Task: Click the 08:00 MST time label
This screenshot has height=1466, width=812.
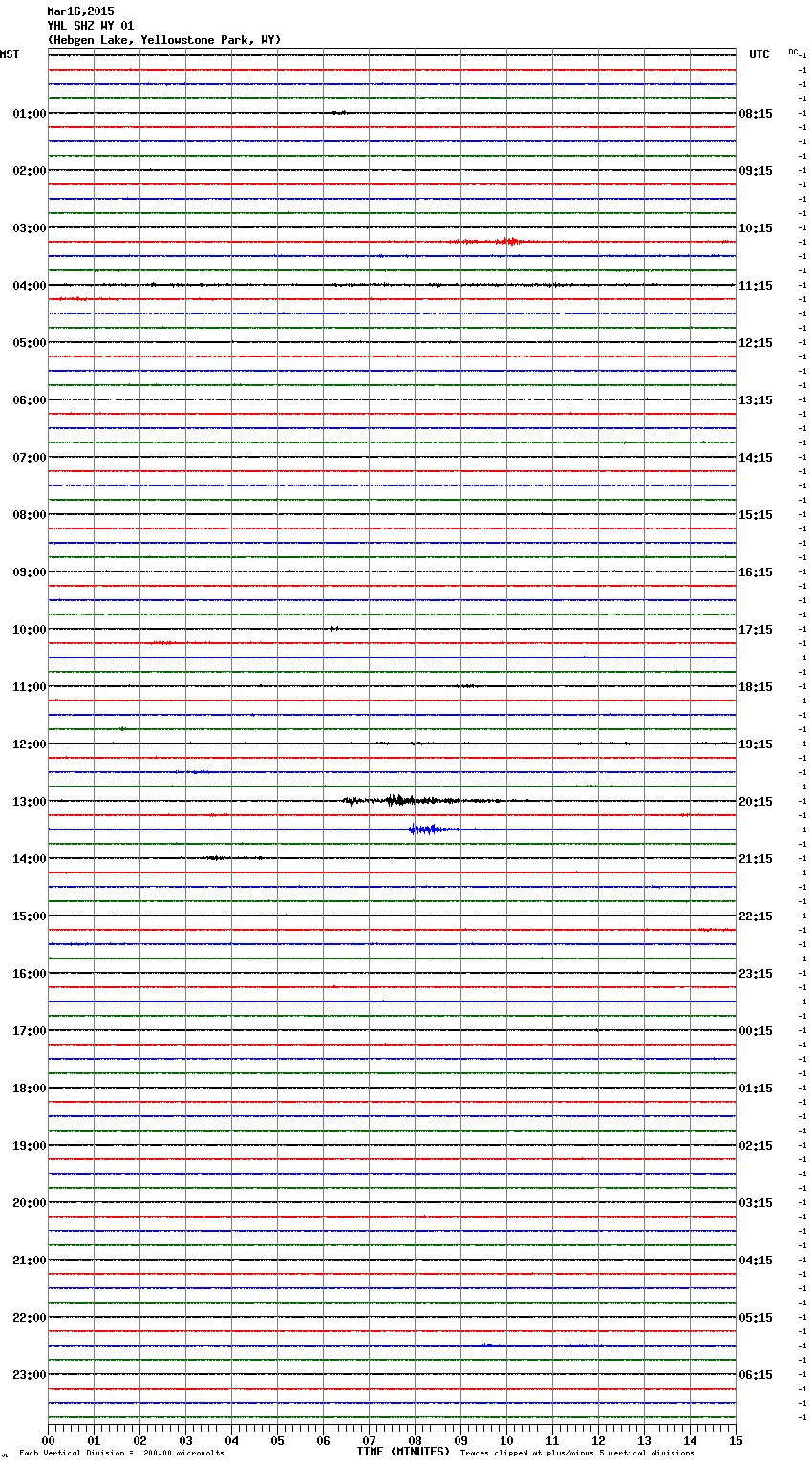Action: [30, 515]
